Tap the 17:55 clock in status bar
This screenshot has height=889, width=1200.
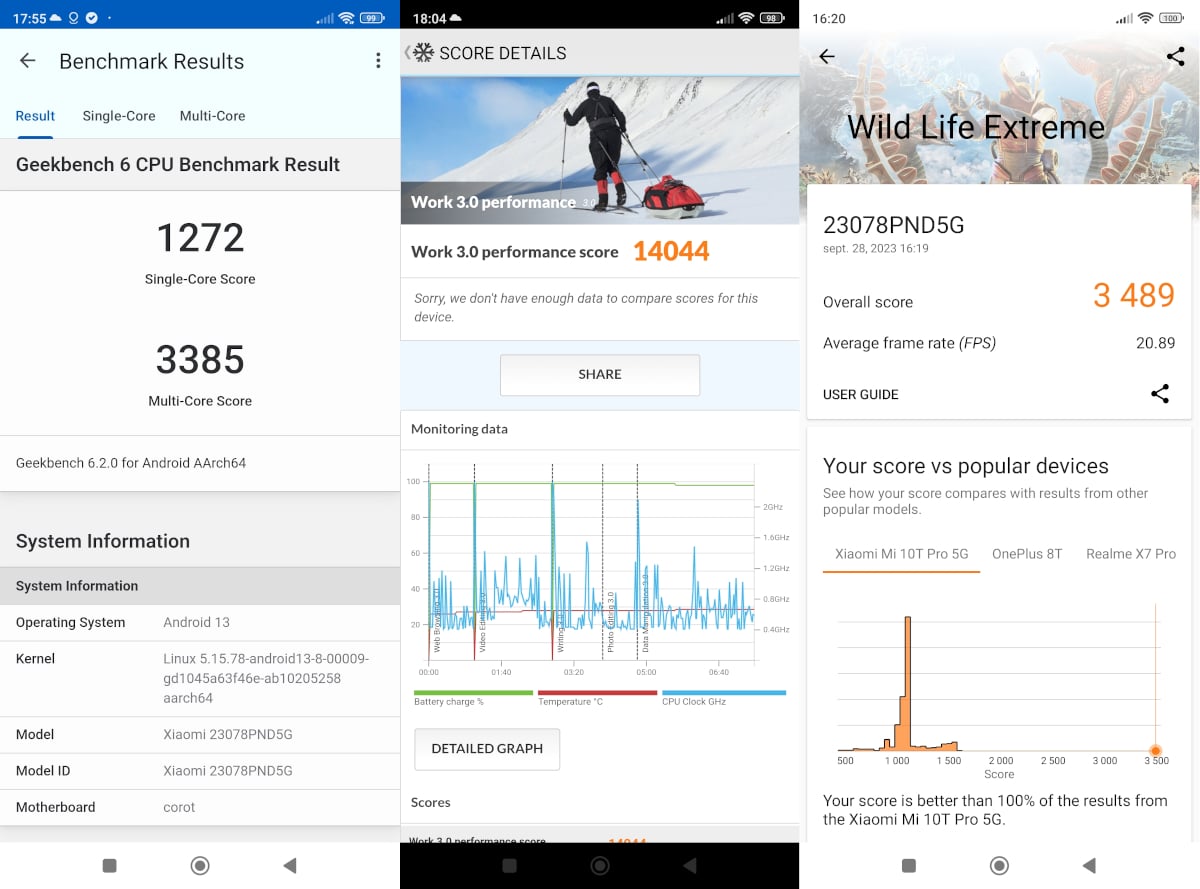pos(30,18)
